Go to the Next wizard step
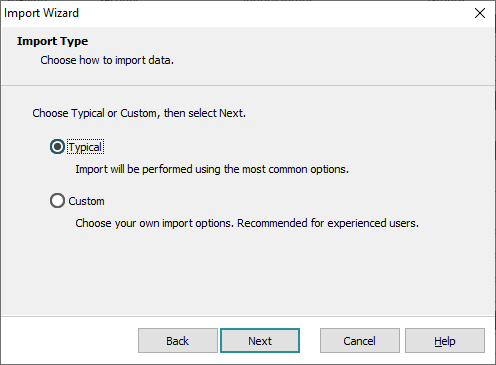Viewport: 496px width, 365px height. tap(260, 341)
